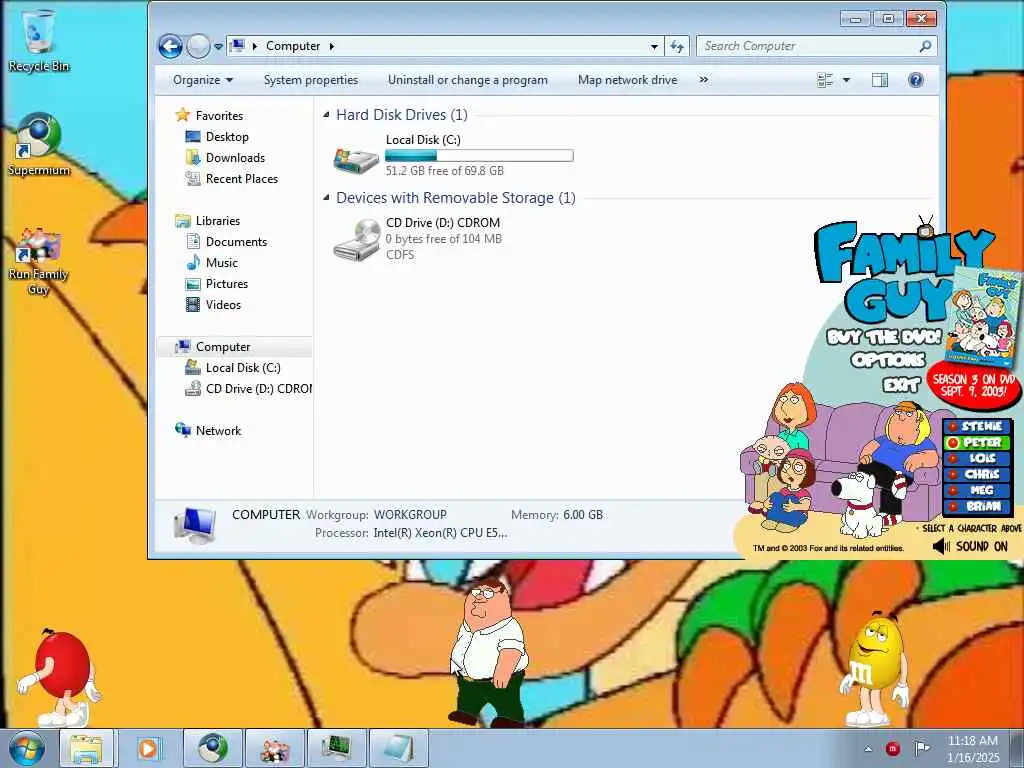Click the Computer address bar segment

tap(293, 46)
